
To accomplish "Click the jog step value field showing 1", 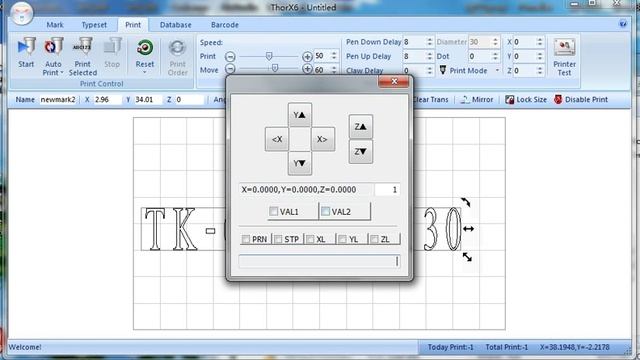I will coord(387,190).
